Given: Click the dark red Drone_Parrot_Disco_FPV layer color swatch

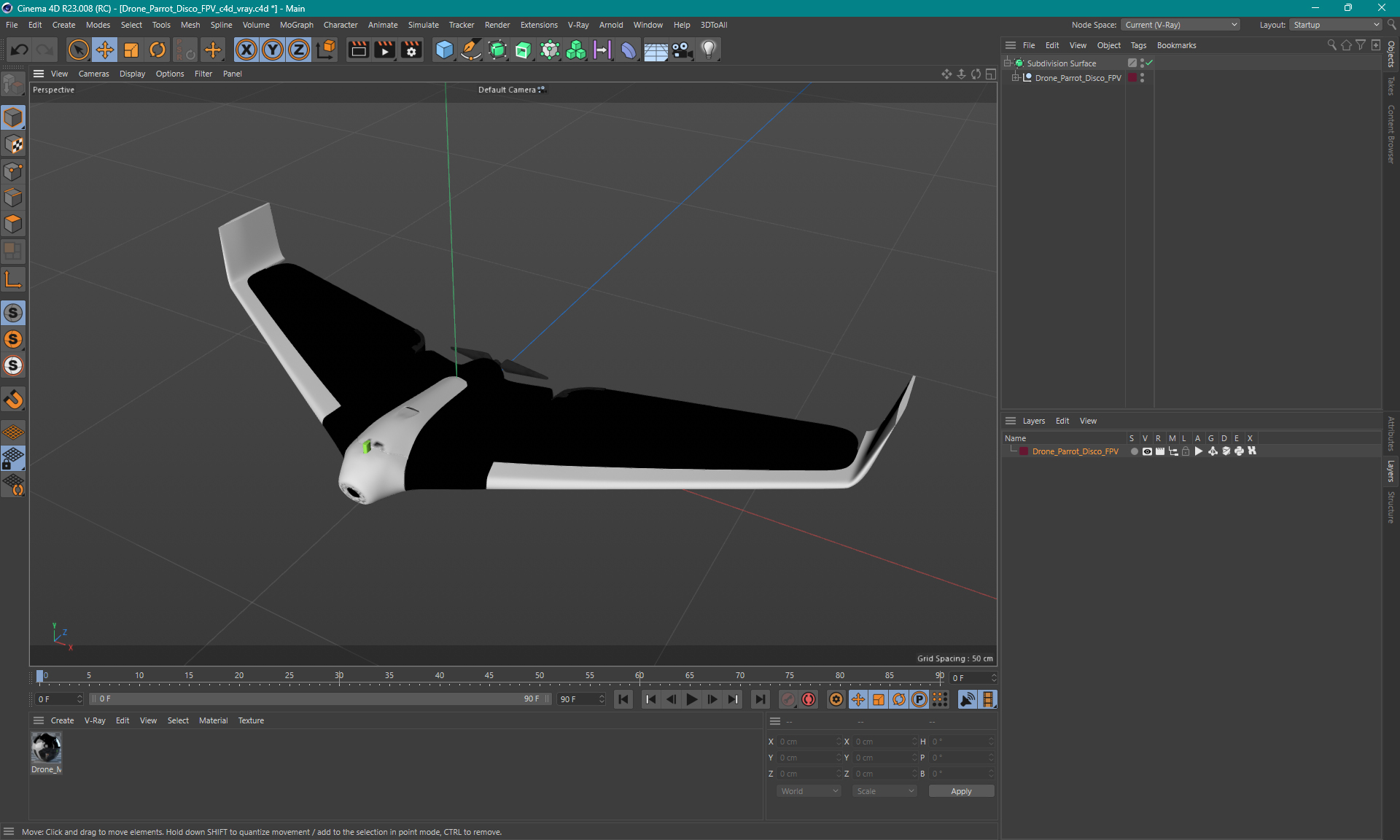Looking at the screenshot, I should pos(1024,451).
